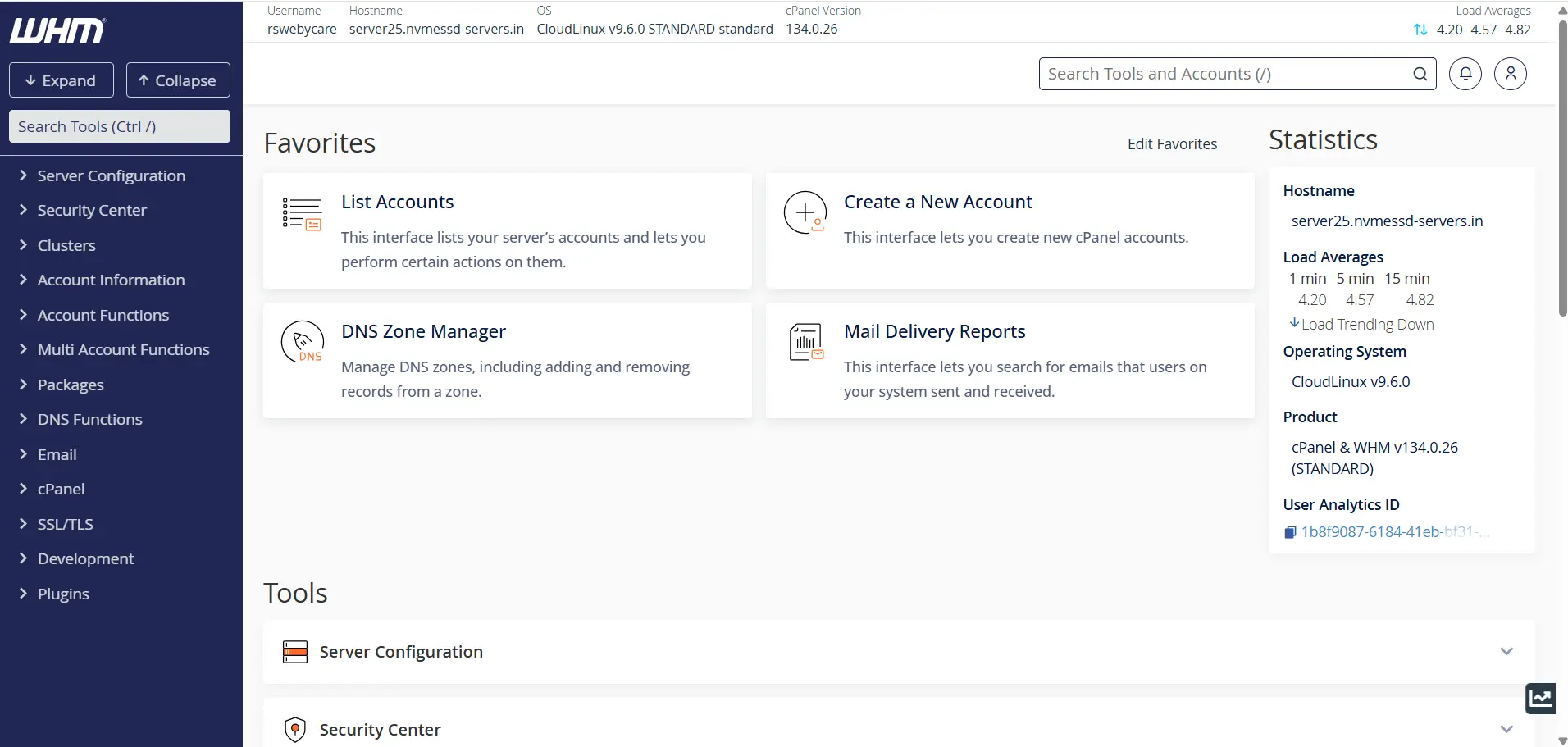Open DNS Zone Manager favorite

508,361
